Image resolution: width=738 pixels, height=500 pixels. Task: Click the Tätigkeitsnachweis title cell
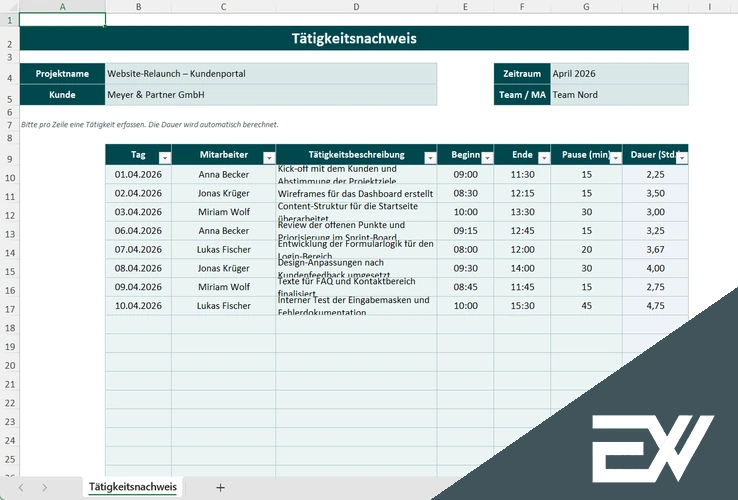pyautogui.click(x=354, y=38)
